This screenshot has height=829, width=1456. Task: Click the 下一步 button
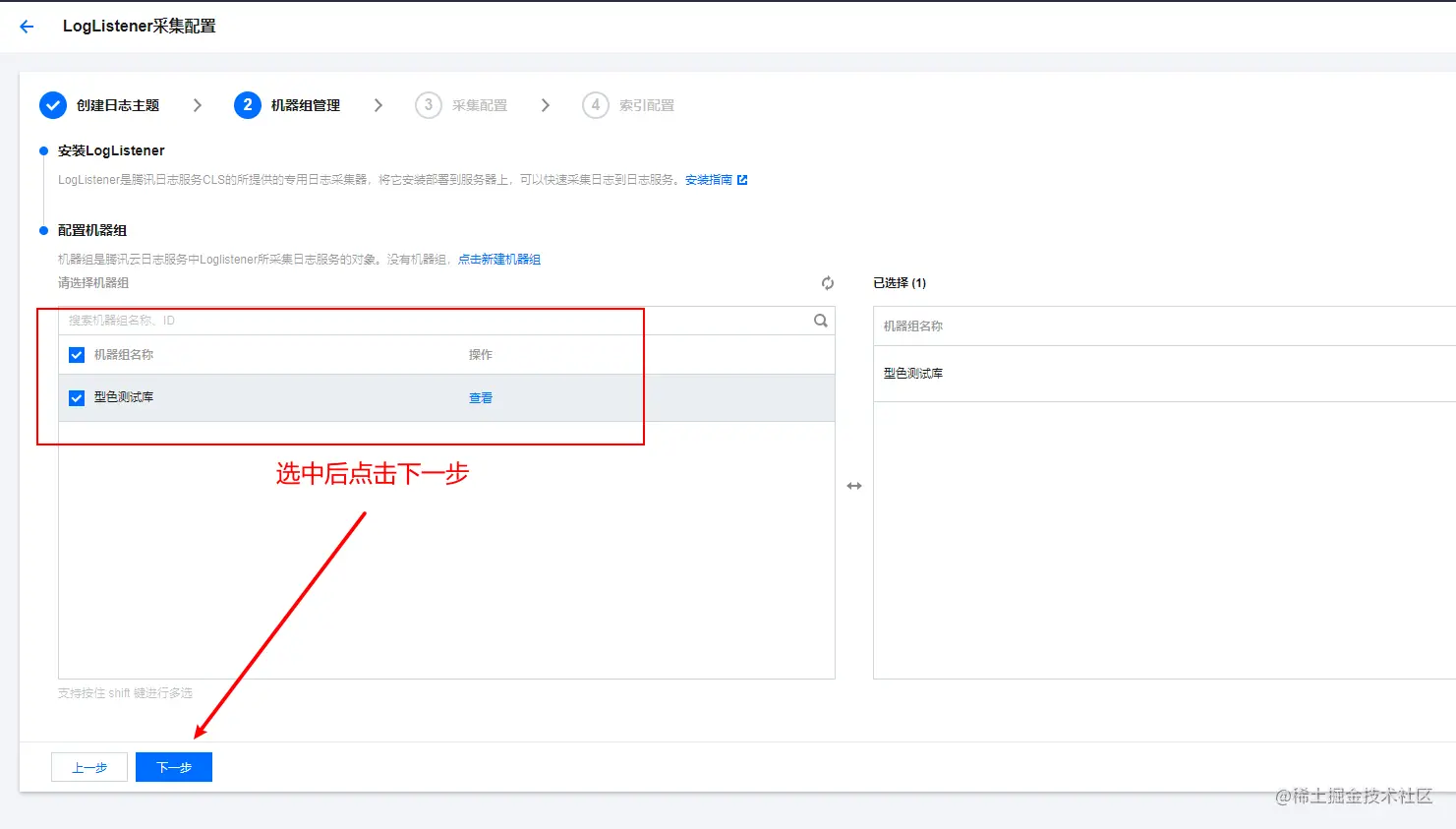click(174, 767)
